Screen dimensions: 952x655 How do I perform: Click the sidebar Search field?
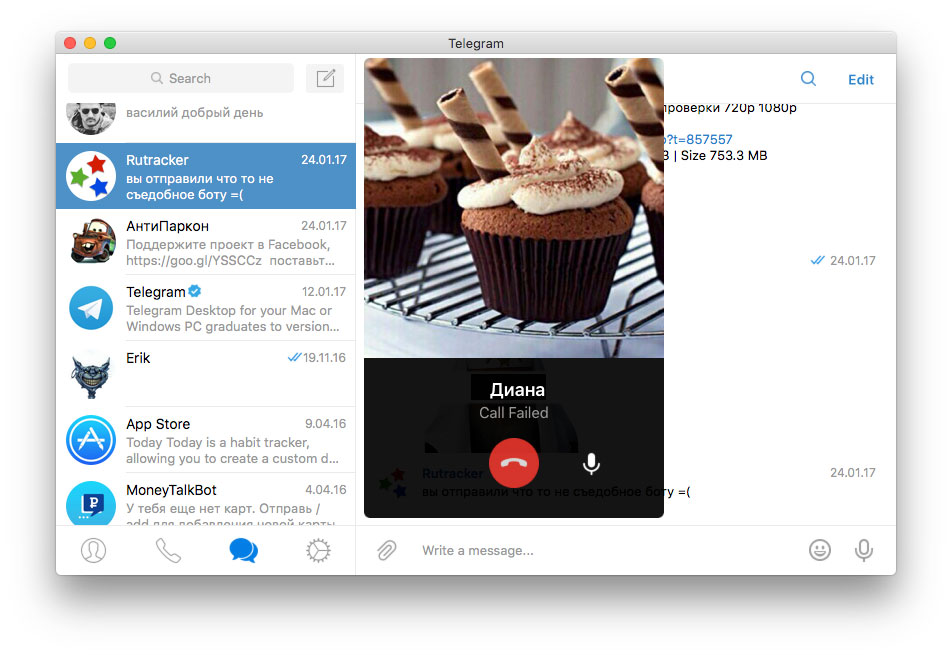[x=181, y=78]
